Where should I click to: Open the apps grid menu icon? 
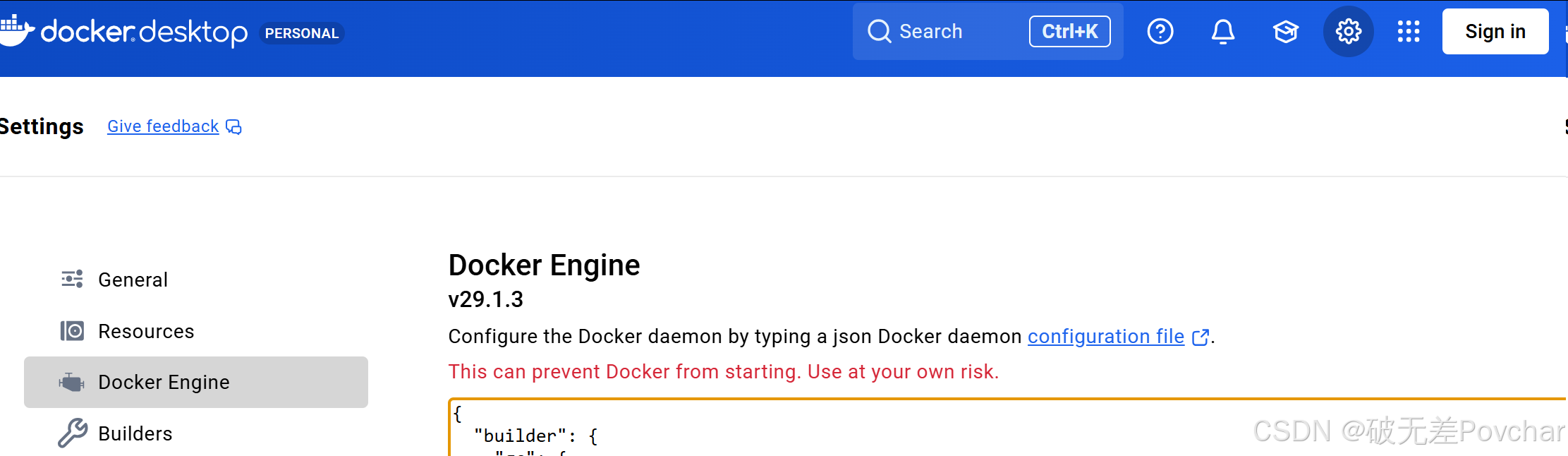click(1409, 31)
